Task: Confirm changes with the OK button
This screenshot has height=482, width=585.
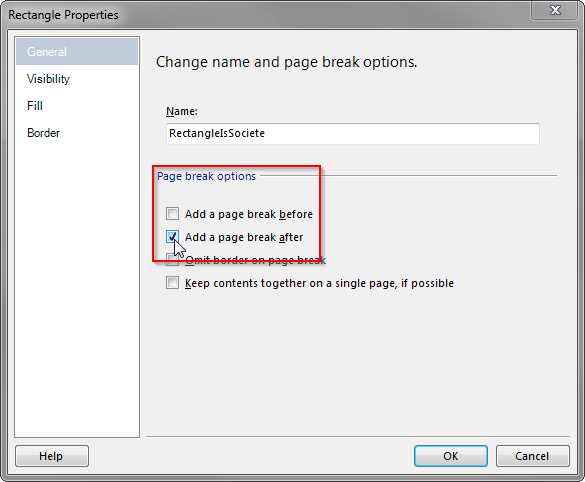Action: pos(451,456)
